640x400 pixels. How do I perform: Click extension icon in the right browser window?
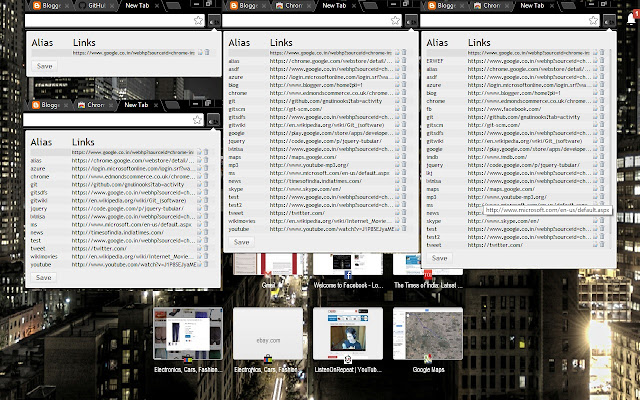click(x=609, y=20)
